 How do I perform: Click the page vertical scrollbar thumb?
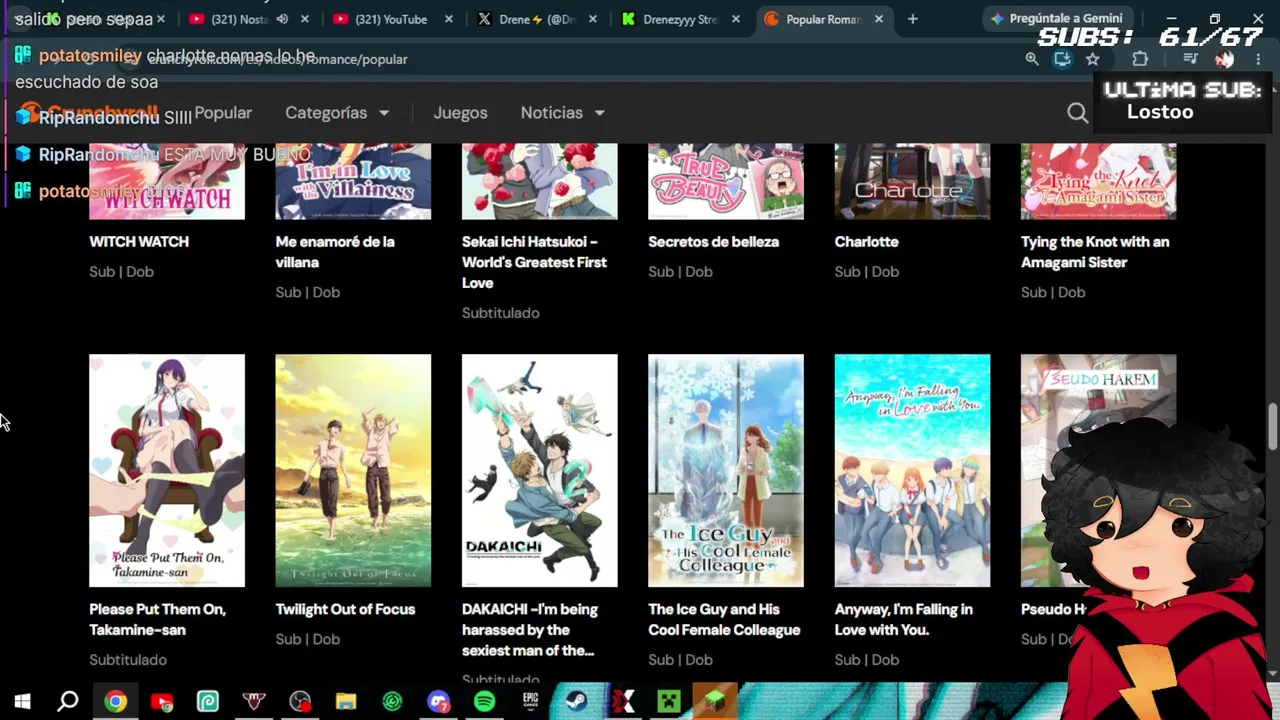coord(1272,427)
